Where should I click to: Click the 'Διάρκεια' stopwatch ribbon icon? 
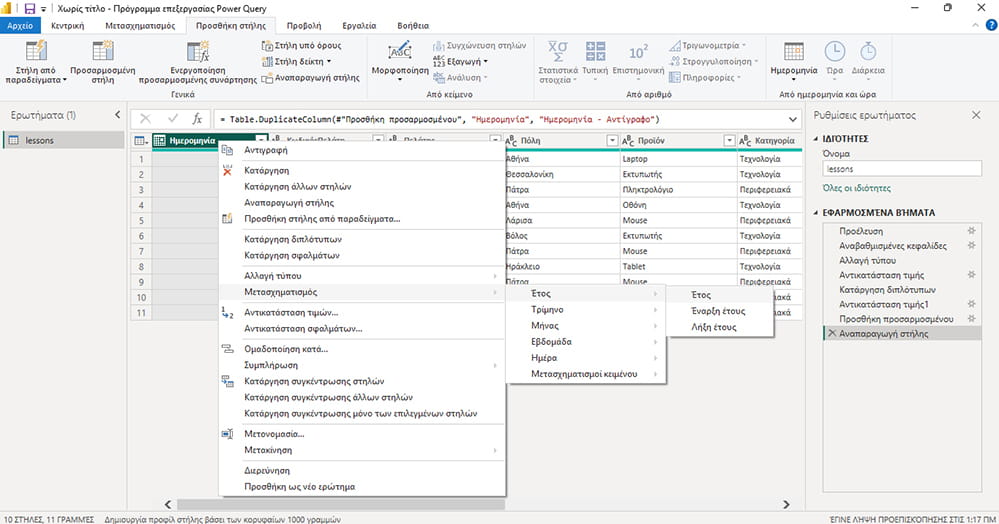point(868,51)
